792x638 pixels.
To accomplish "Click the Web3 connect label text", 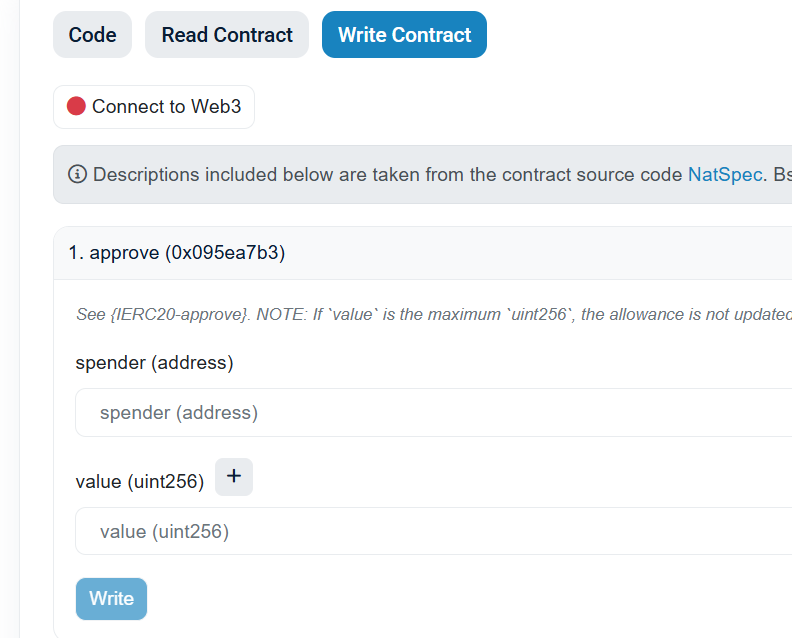I will pyautogui.click(x=167, y=107).
